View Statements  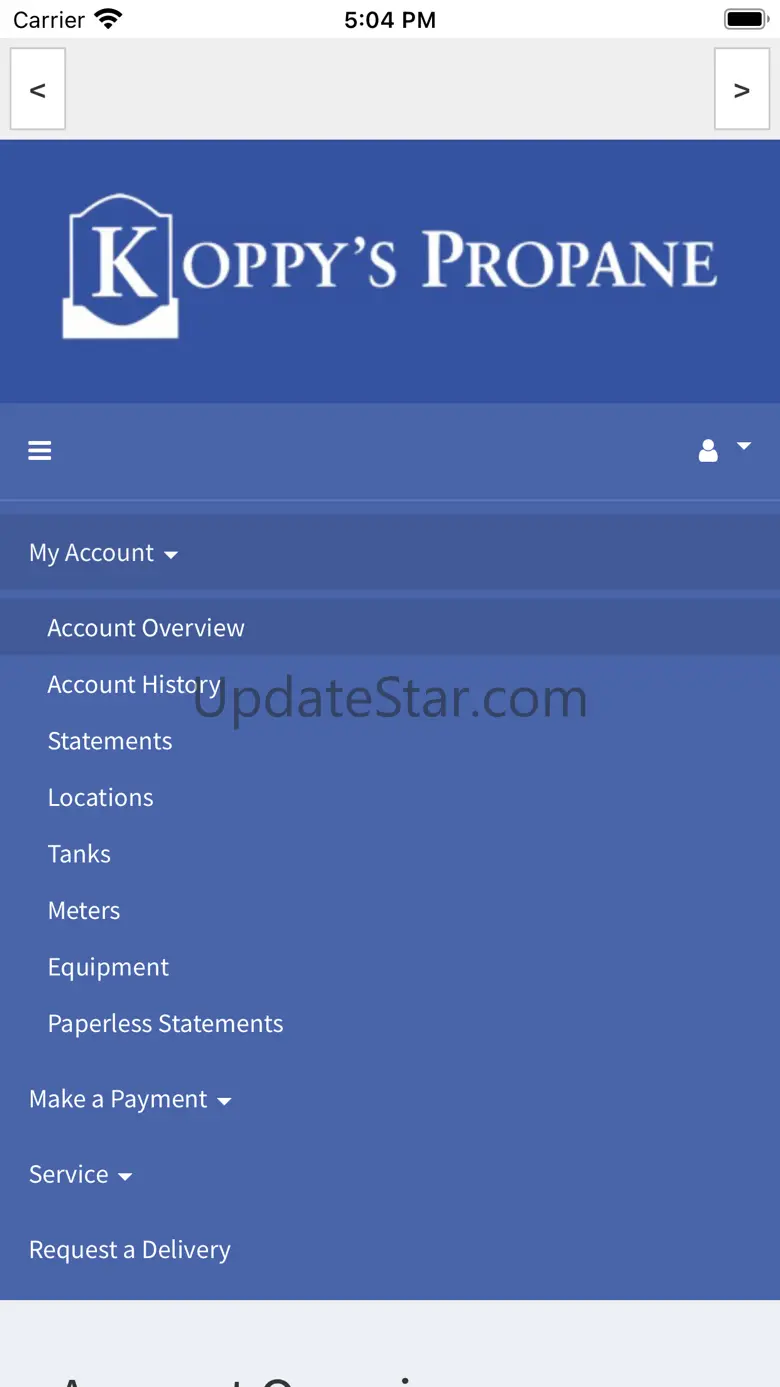110,741
